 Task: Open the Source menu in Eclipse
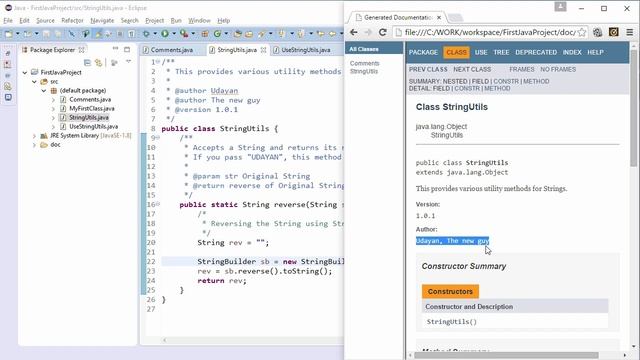[x=45, y=20]
